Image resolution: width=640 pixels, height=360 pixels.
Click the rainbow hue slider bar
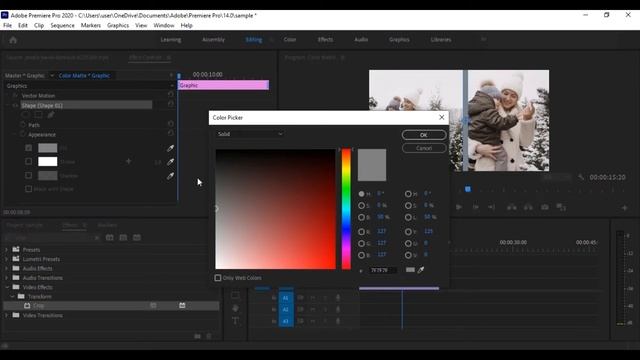[x=346, y=209]
